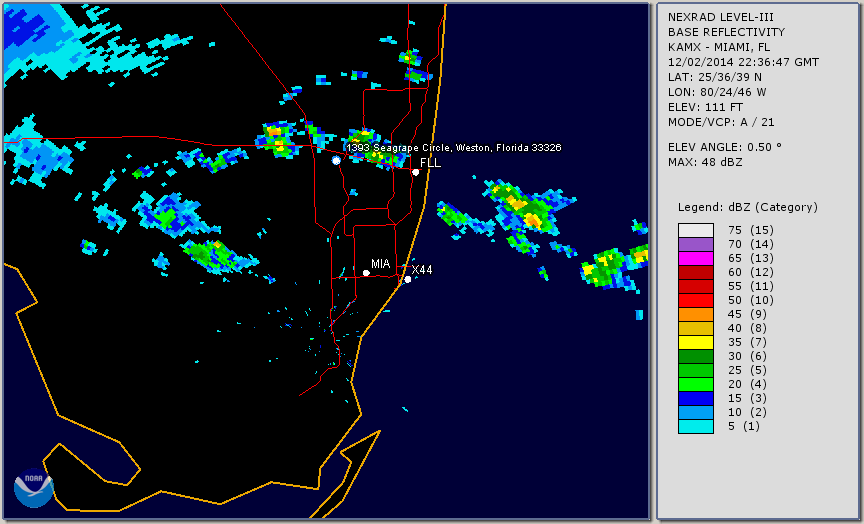Click the MODE/VCP: A / 21 text
The image size is (864, 524).
tap(721, 122)
